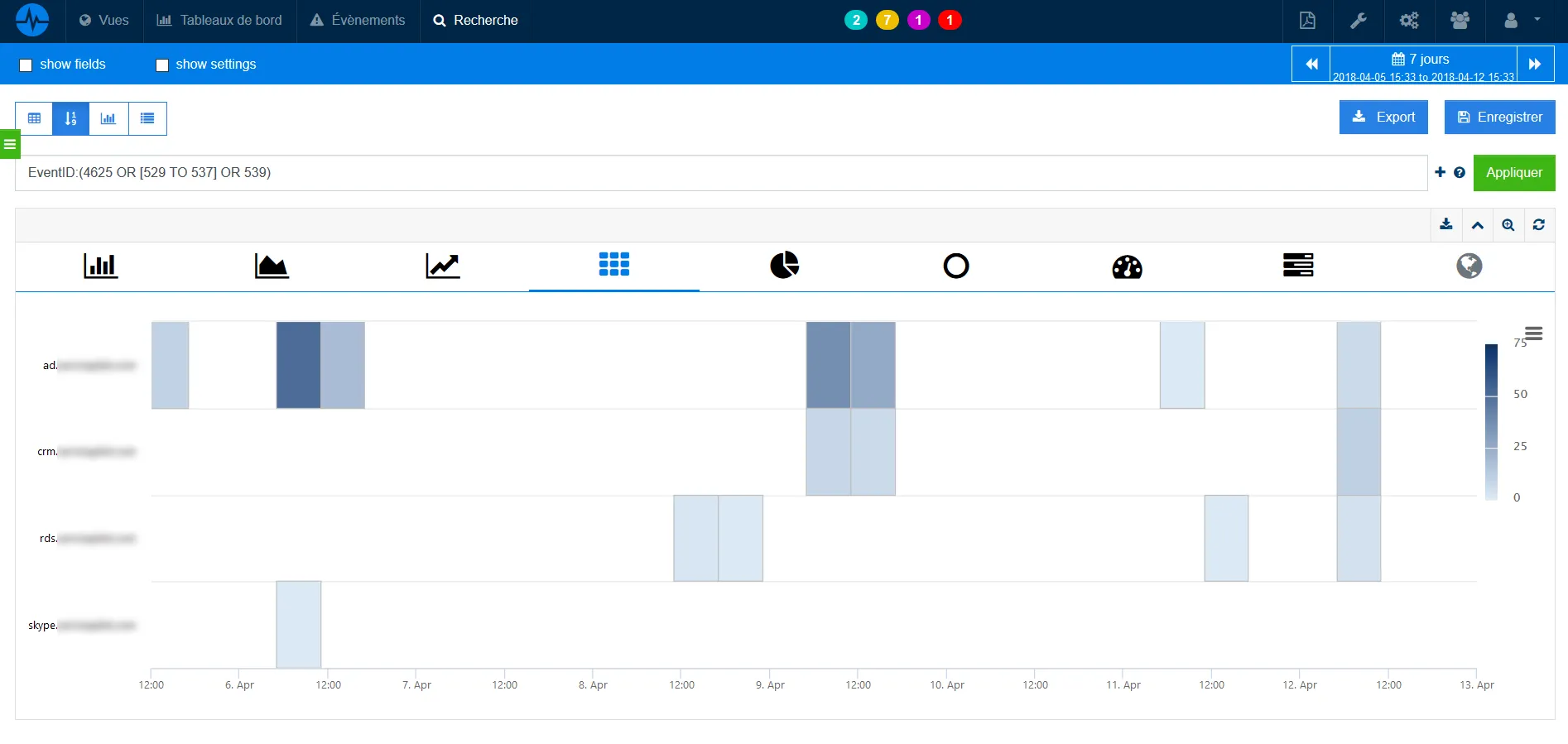Select the gauge chart icon

tap(1127, 266)
